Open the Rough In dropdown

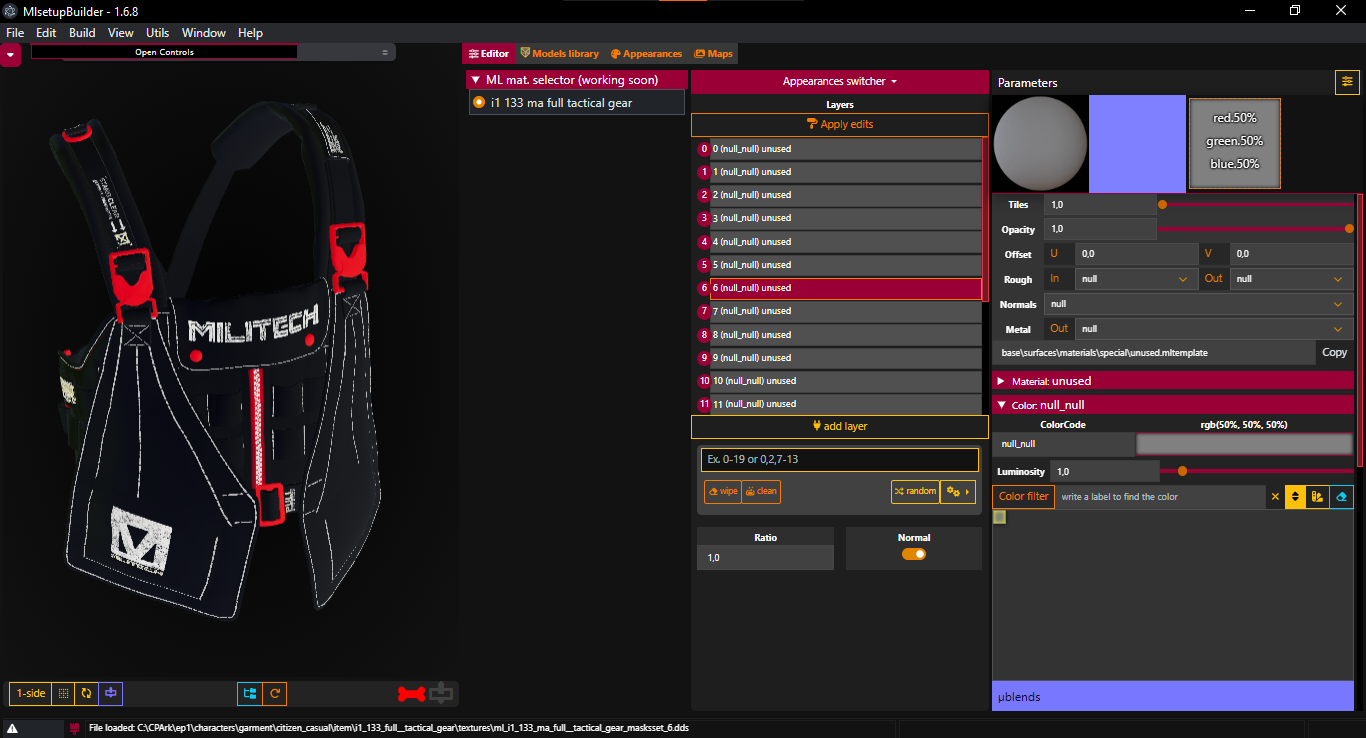pyautogui.click(x=1135, y=279)
